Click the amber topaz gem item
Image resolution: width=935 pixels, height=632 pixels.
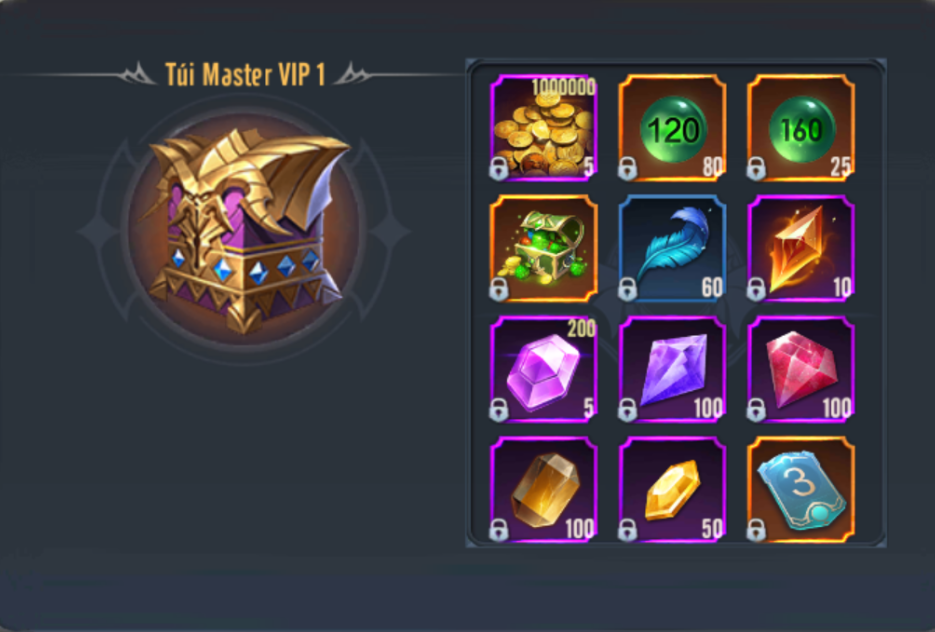543,490
